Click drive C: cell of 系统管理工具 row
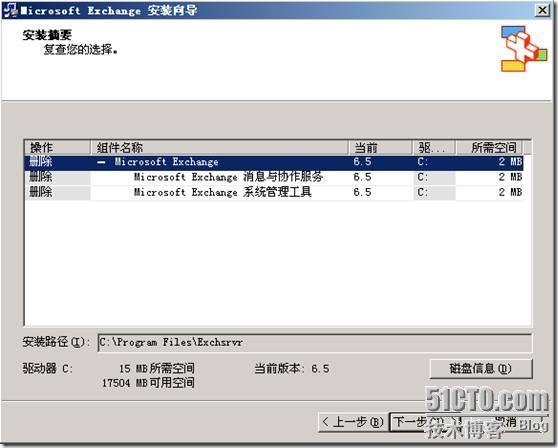 pos(434,193)
